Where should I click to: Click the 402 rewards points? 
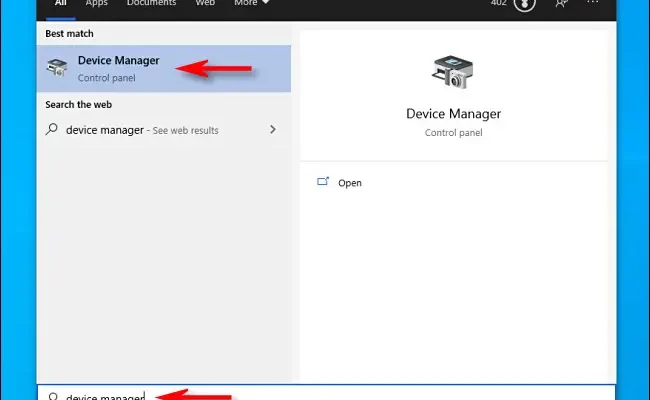click(499, 3)
